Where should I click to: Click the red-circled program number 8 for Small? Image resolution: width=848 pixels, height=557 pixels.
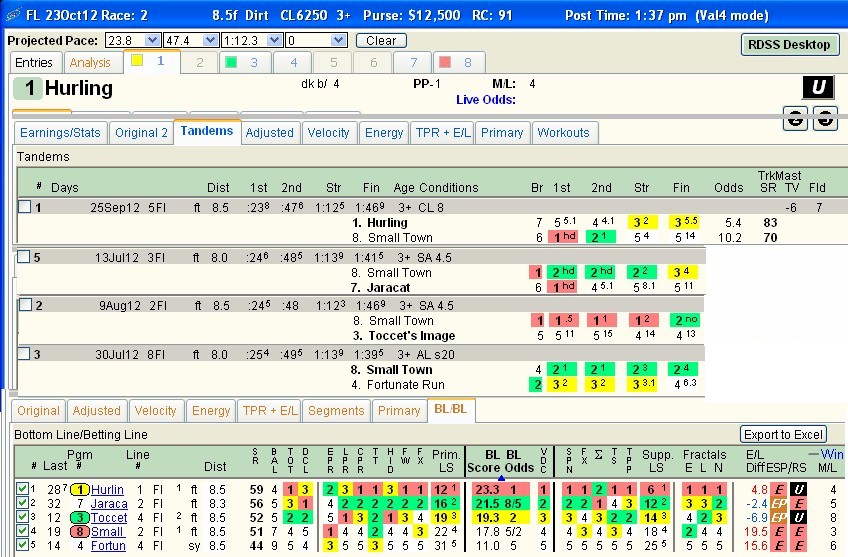pyautogui.click(x=80, y=532)
